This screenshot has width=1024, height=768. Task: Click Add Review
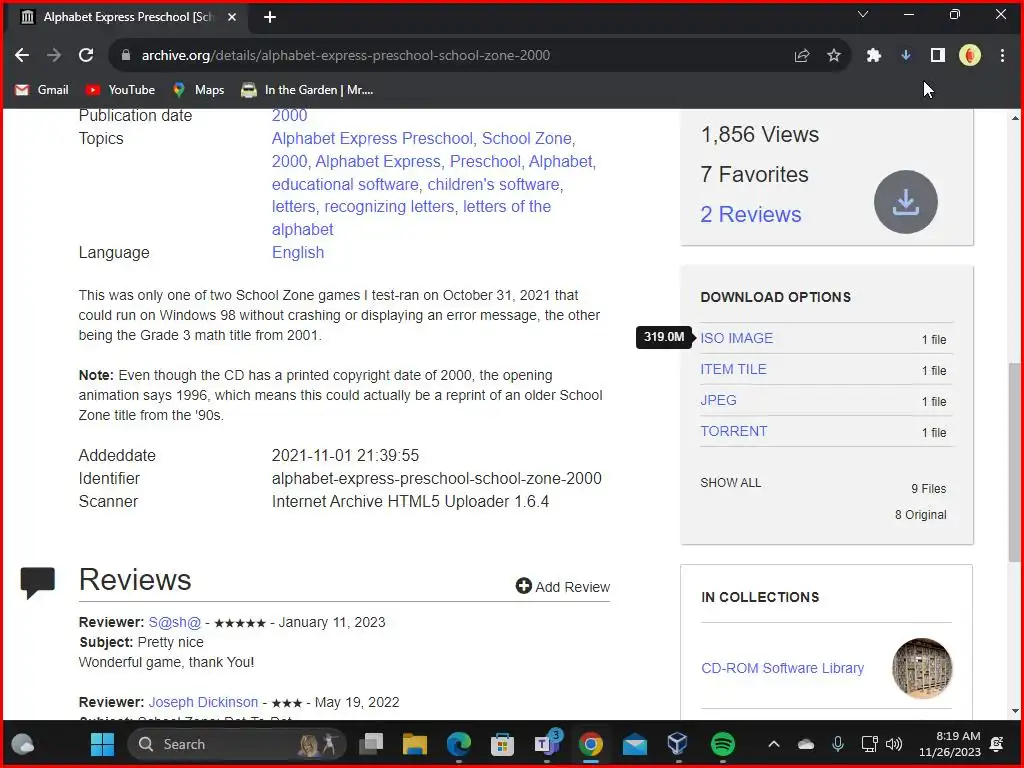click(x=563, y=586)
